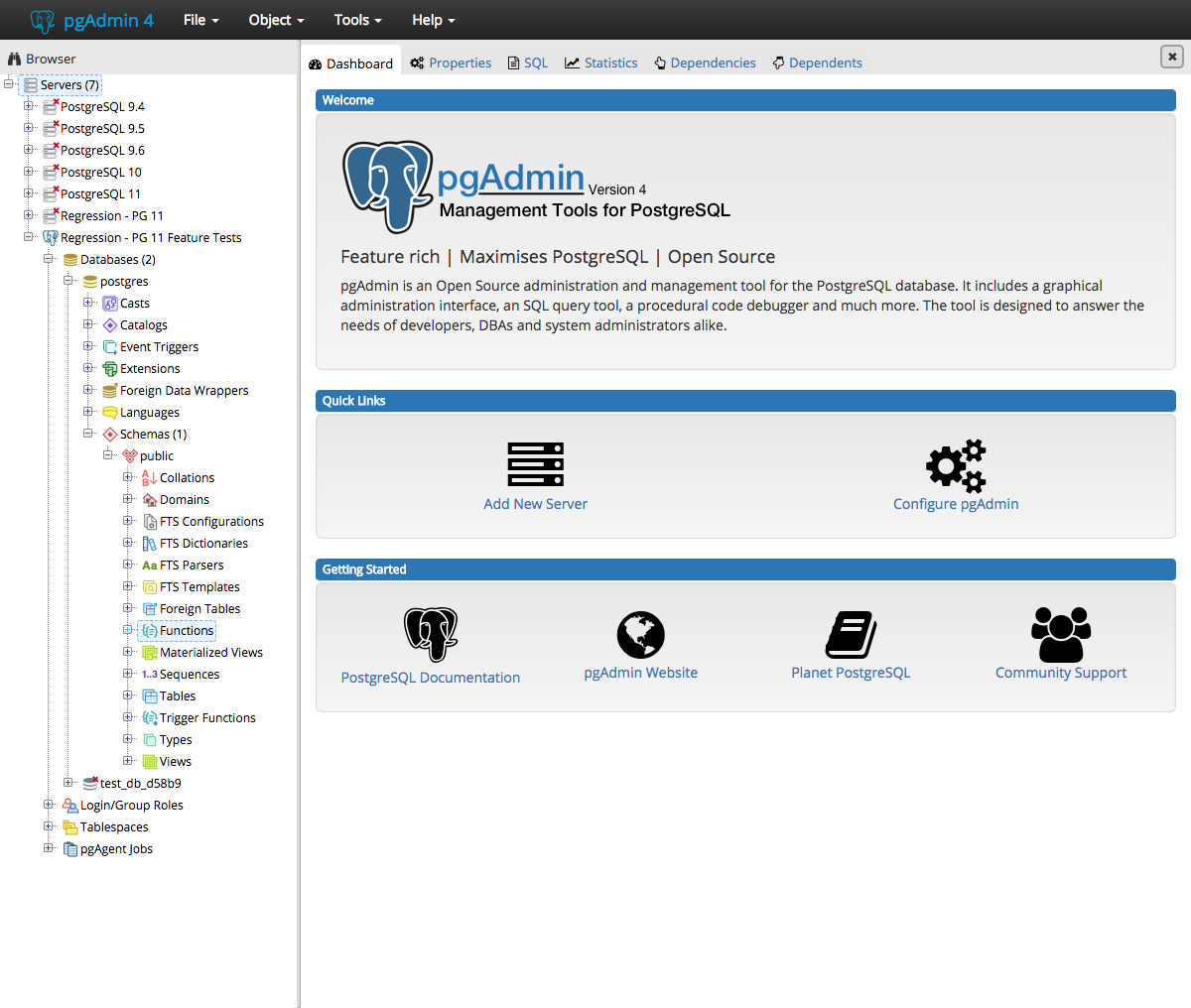The width and height of the screenshot is (1191, 1008).
Task: Click the Configure pgAdmin gears icon
Action: 956,465
